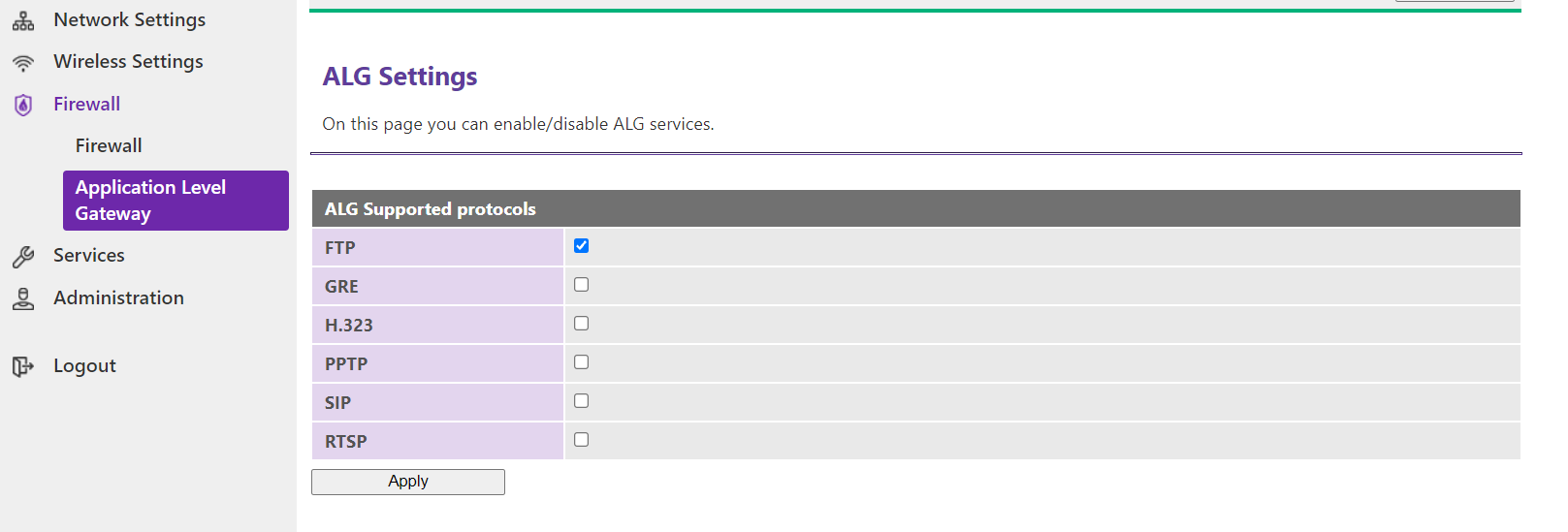Expand the Network Settings menu
Screen dimensions: 1568x532
tap(129, 20)
